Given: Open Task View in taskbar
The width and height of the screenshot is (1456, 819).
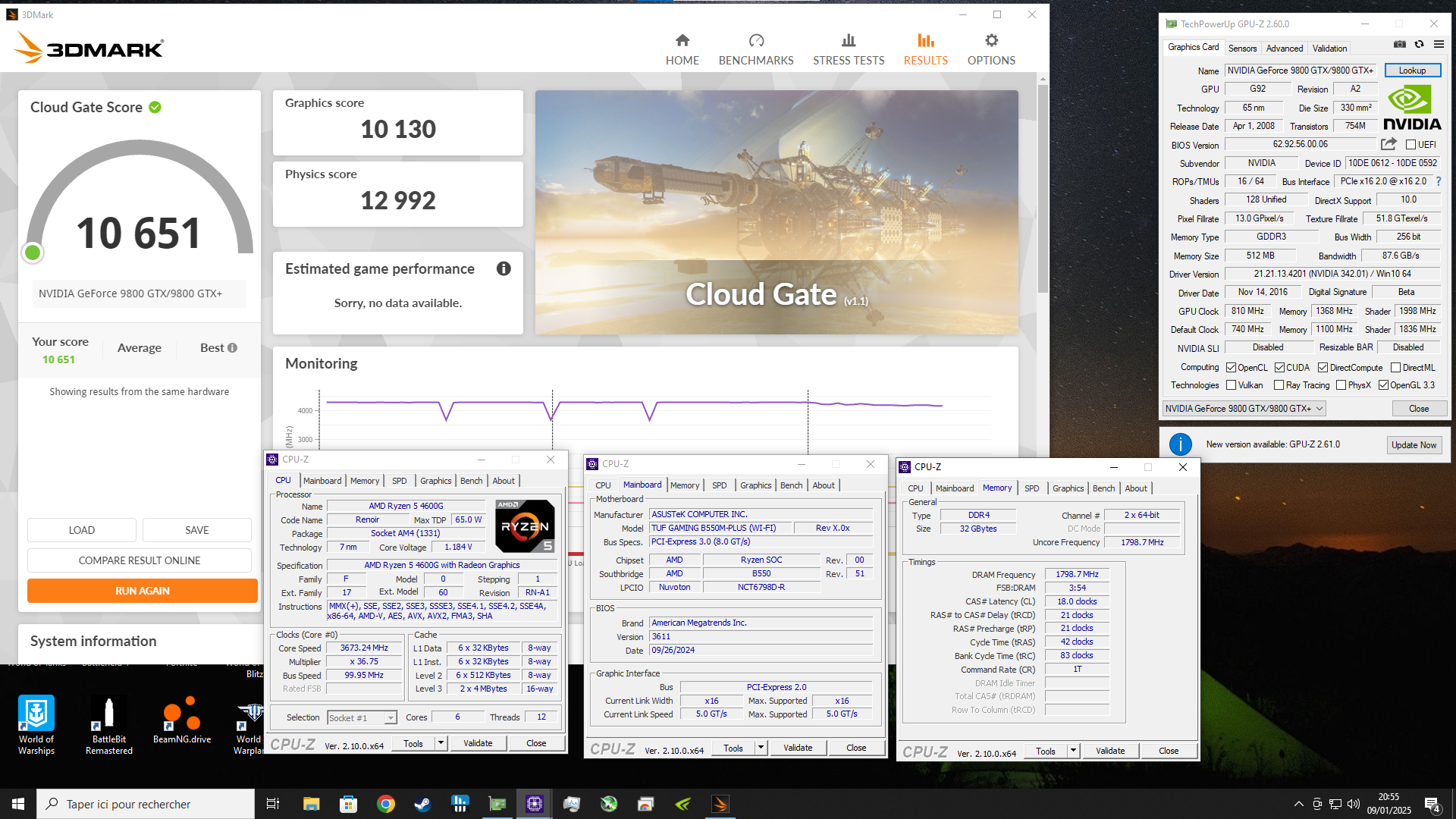Looking at the screenshot, I should (273, 804).
